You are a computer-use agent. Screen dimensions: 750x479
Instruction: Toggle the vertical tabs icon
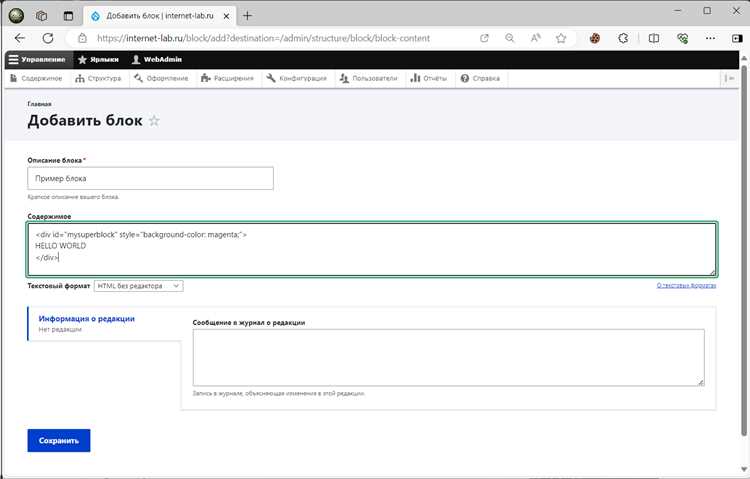pos(68,16)
